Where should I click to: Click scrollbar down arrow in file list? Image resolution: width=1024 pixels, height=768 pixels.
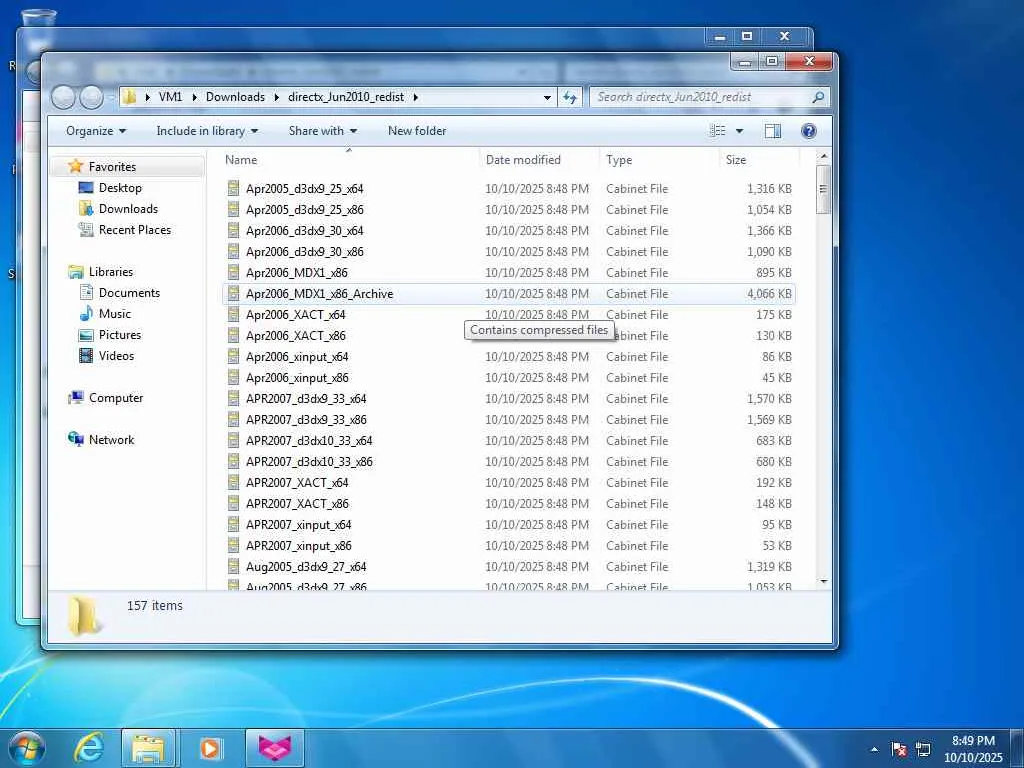824,581
